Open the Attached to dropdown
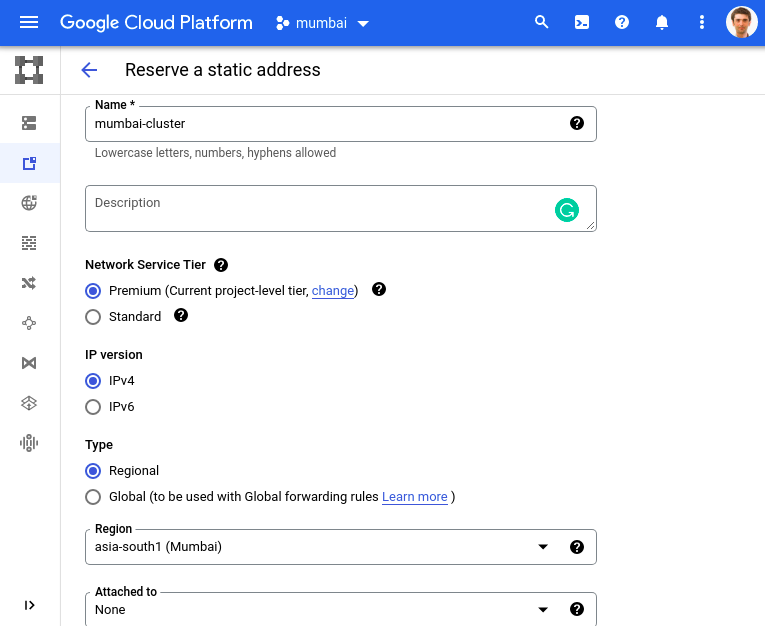Screen dimensions: 765x626 click(x=341, y=609)
